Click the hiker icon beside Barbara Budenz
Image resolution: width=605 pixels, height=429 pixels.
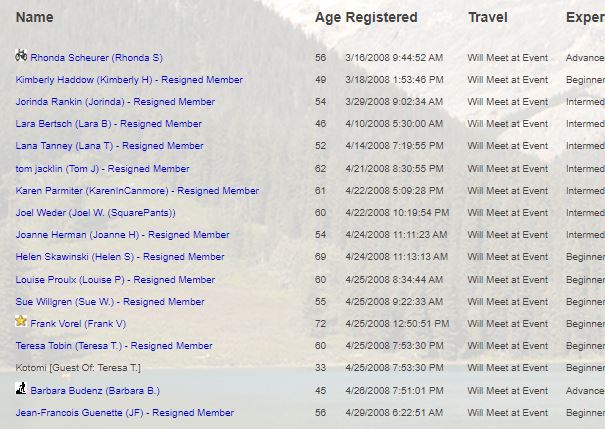coord(21,389)
